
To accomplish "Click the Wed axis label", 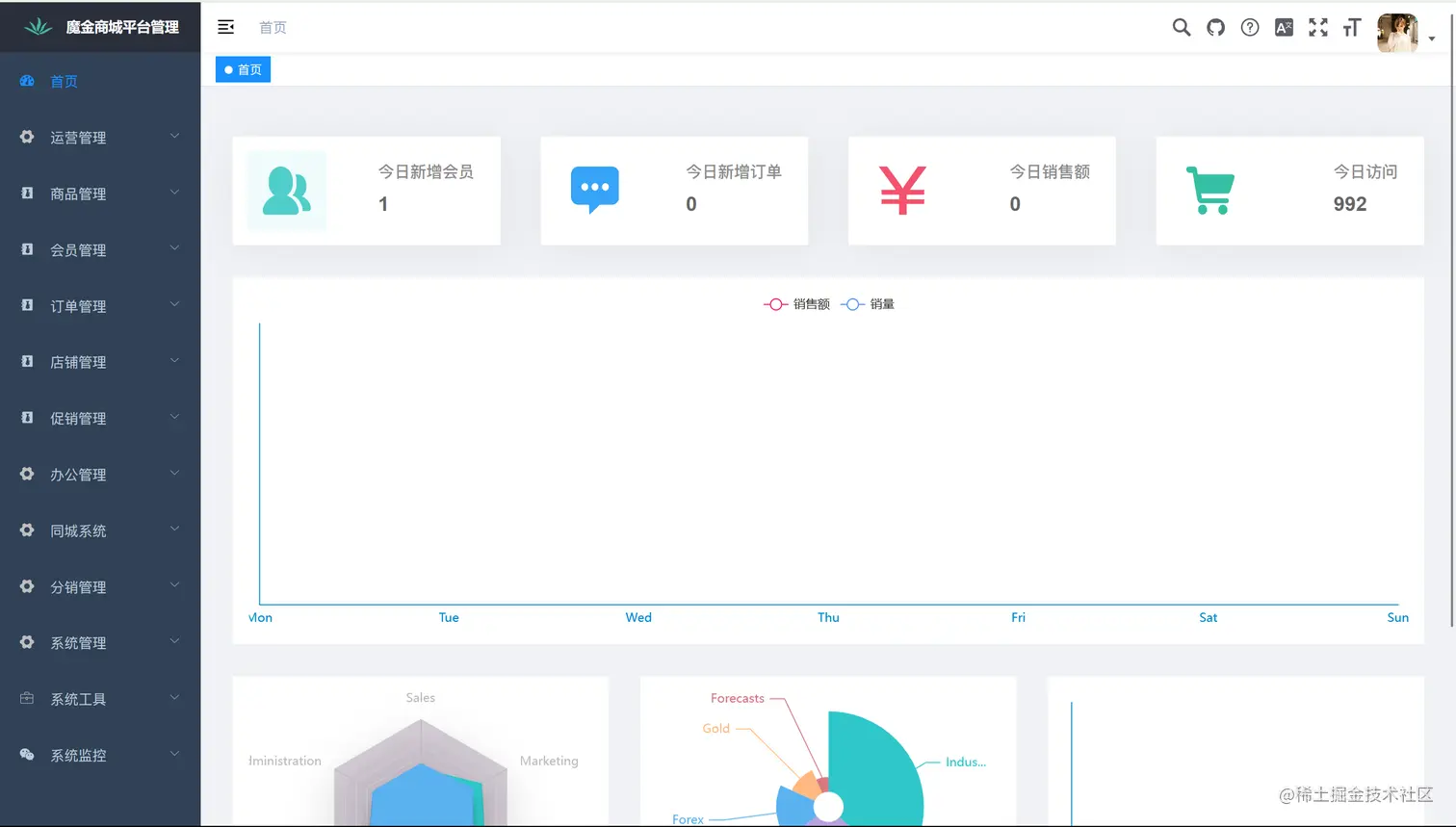I will (x=638, y=617).
